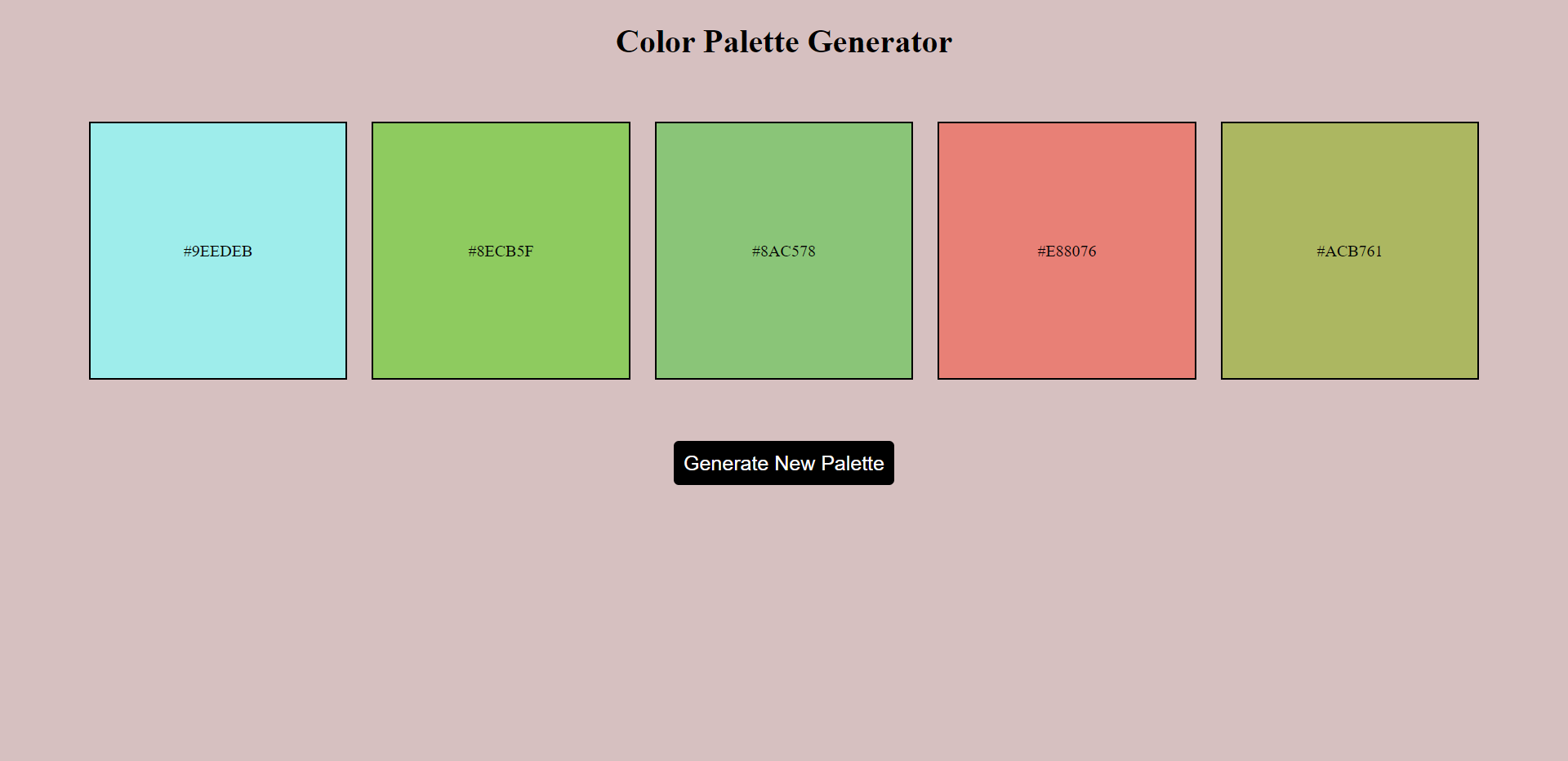Image resolution: width=1568 pixels, height=761 pixels.
Task: Click the #E88076 hex code label
Action: pyautogui.click(x=1067, y=251)
